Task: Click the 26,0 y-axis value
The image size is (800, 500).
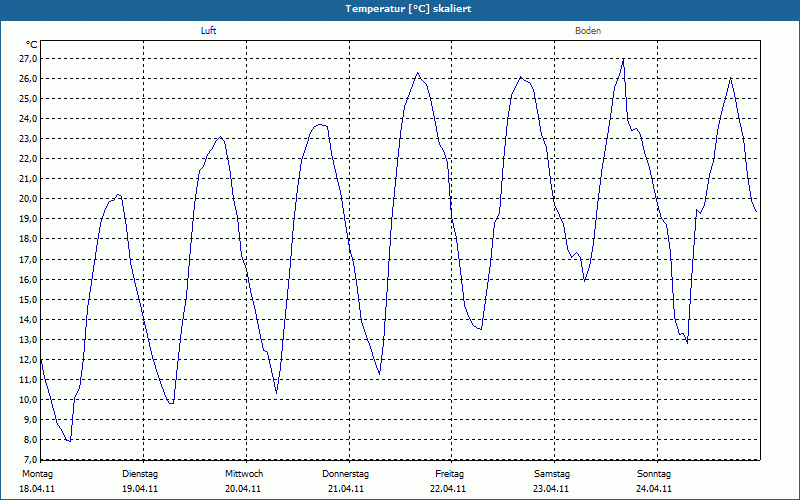Action: (x=29, y=79)
